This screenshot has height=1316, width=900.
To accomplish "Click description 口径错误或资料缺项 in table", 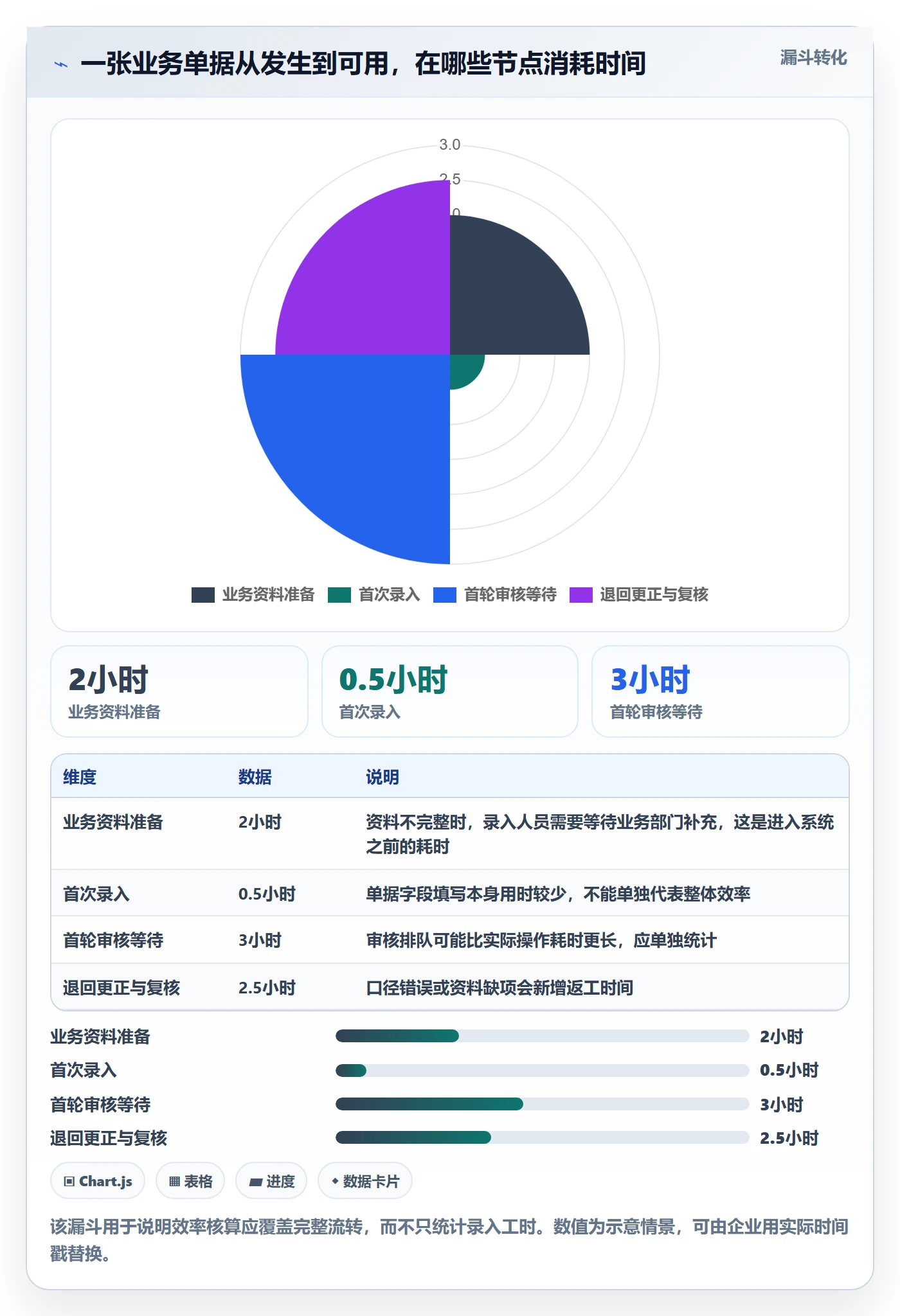I will tap(500, 988).
